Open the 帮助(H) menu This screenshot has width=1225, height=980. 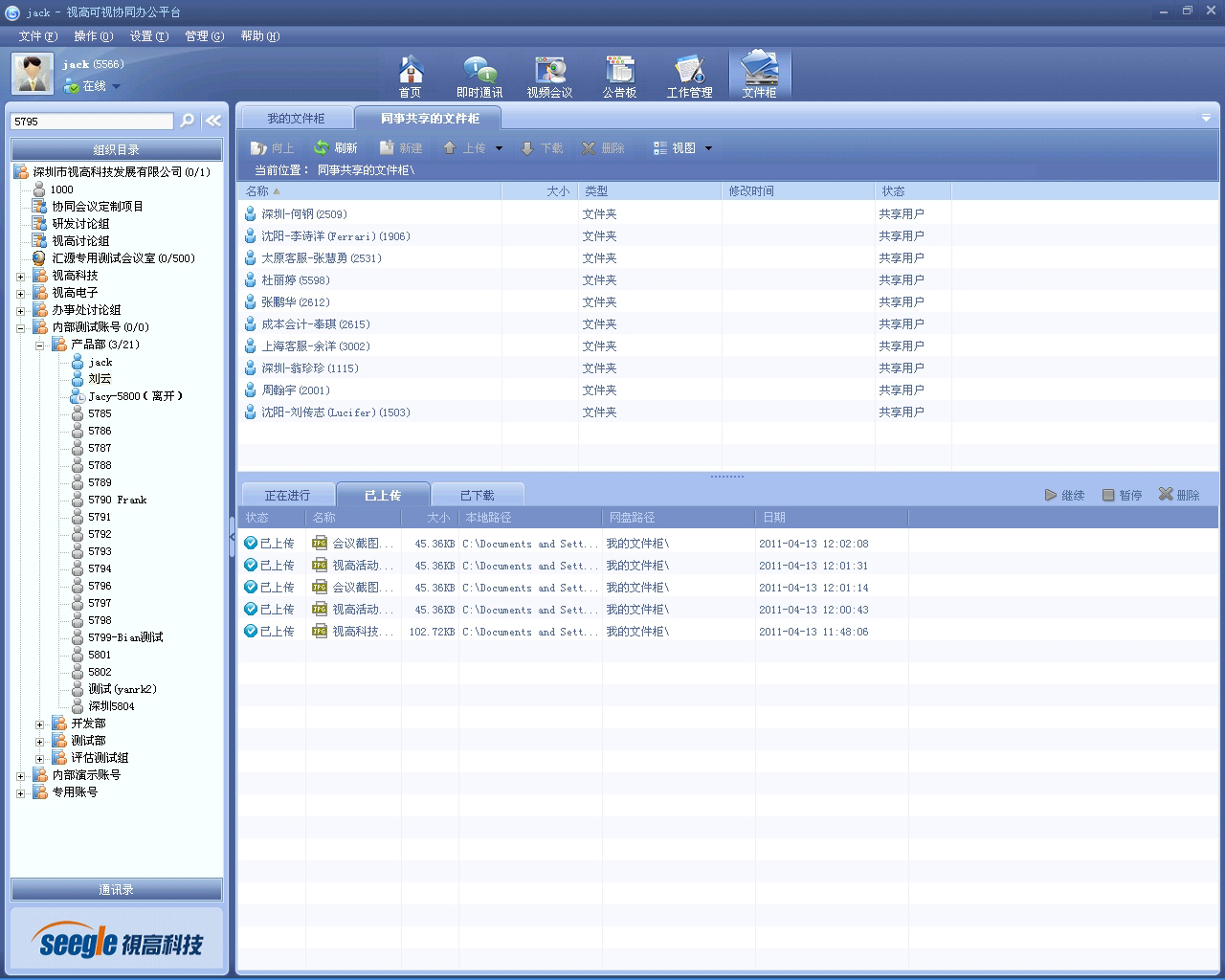point(259,35)
